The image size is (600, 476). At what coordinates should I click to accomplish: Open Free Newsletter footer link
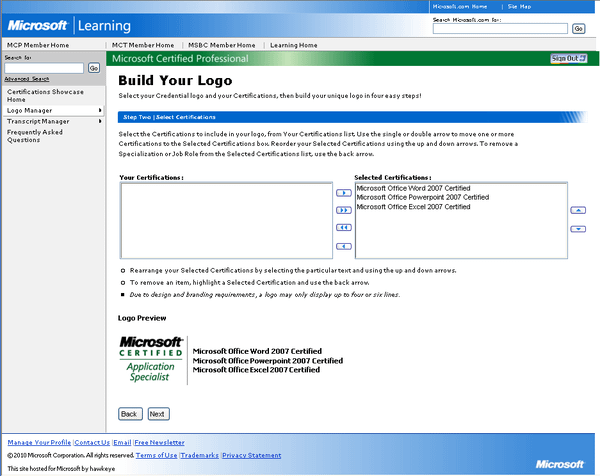point(159,442)
